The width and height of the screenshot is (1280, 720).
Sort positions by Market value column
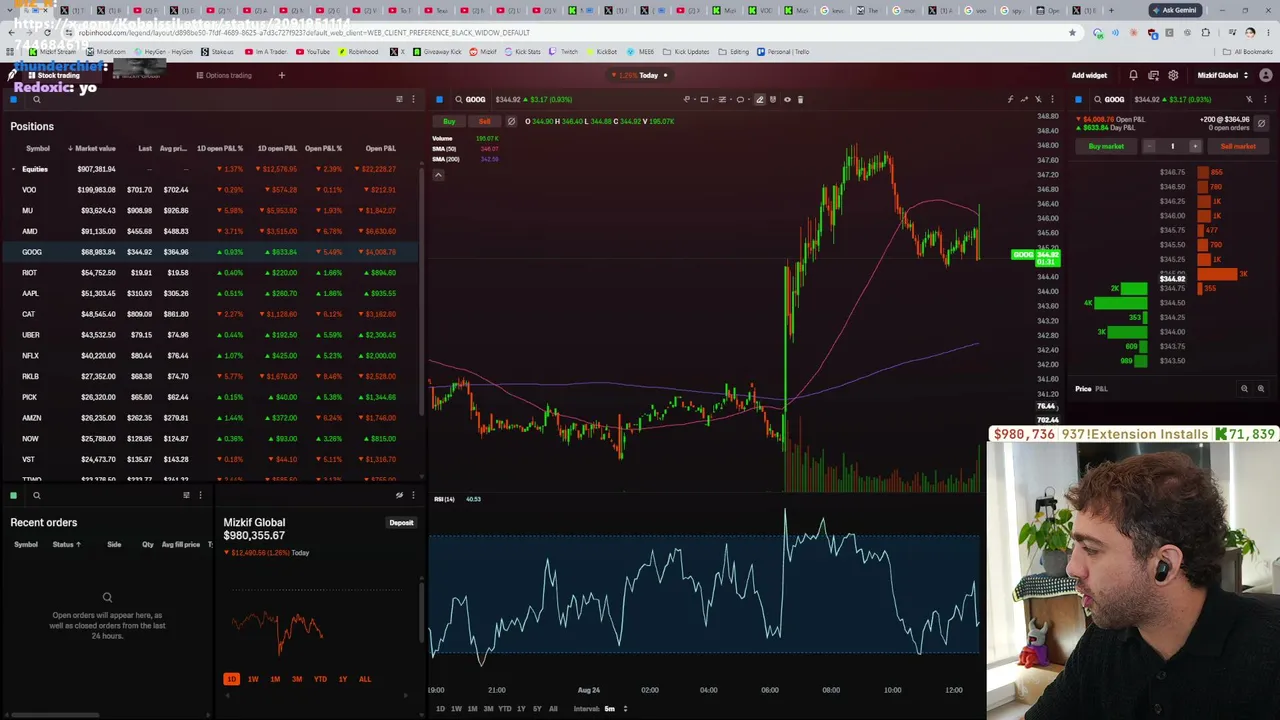[92, 148]
